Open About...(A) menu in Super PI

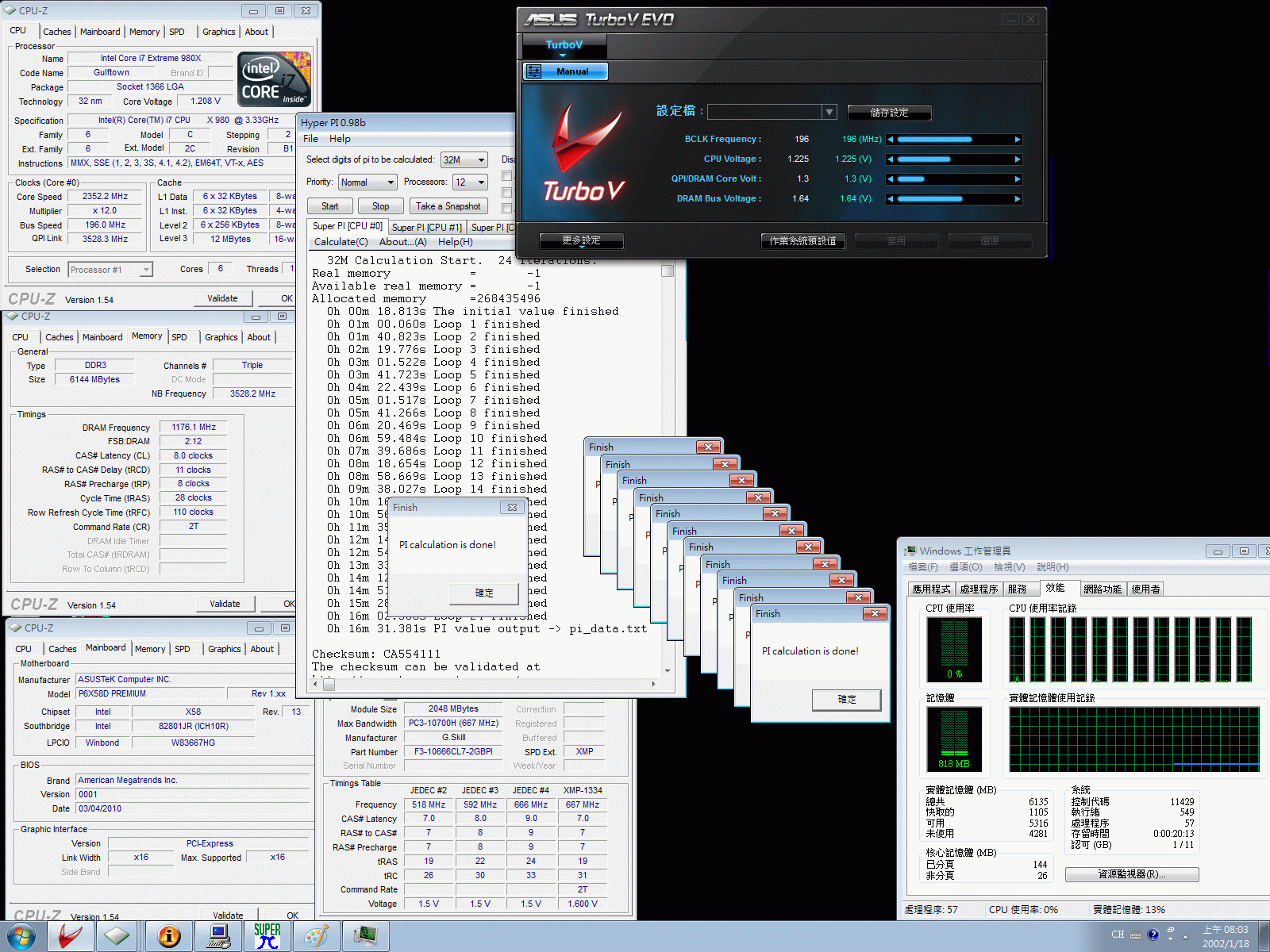(x=402, y=242)
